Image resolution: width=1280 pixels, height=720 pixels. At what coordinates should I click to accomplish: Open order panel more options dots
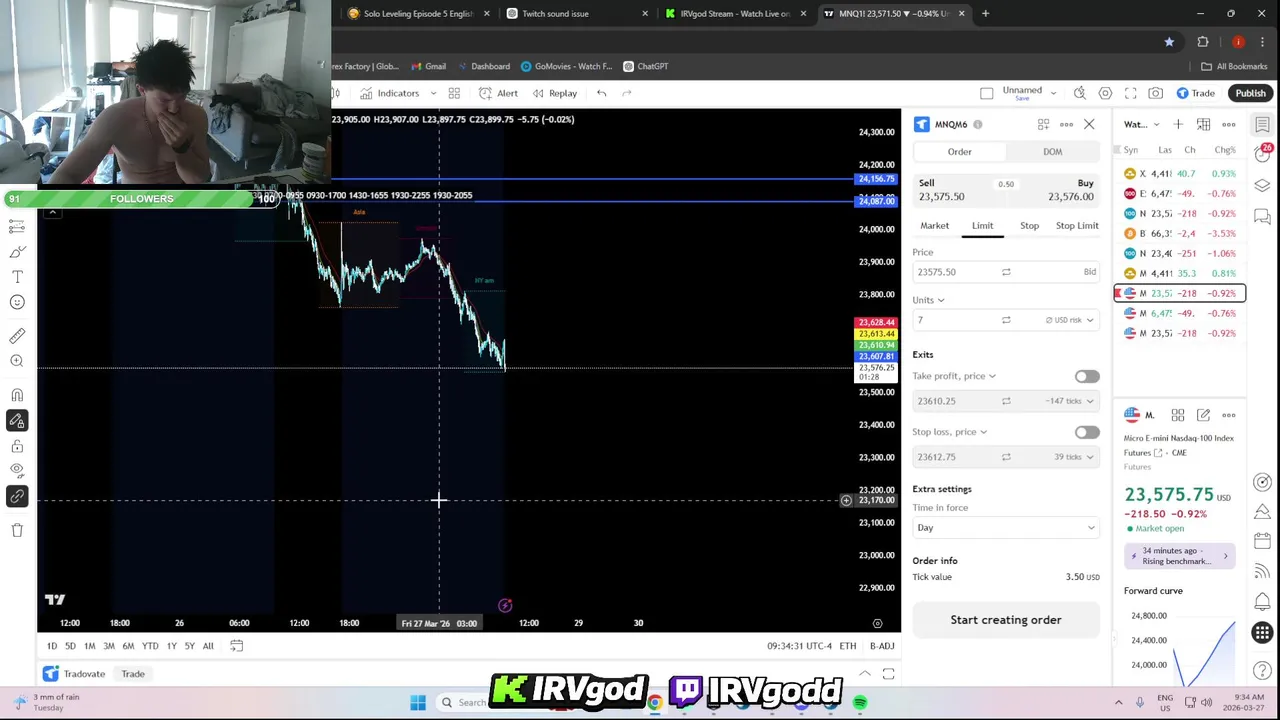click(1066, 124)
